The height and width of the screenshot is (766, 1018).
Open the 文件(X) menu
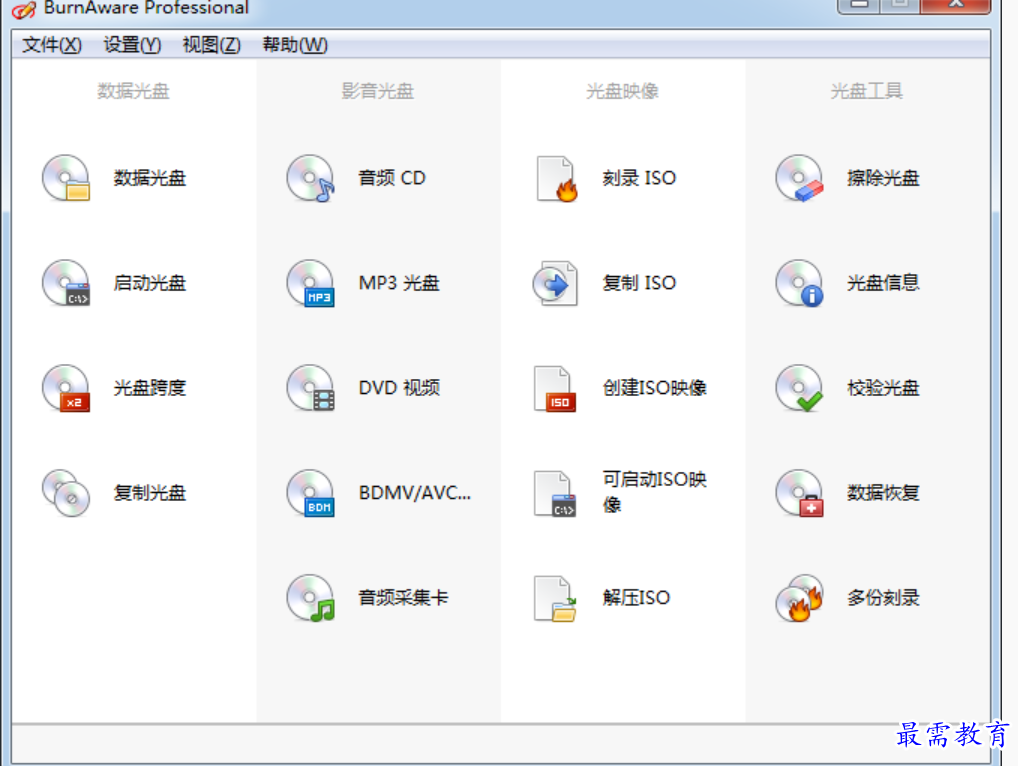tap(52, 45)
